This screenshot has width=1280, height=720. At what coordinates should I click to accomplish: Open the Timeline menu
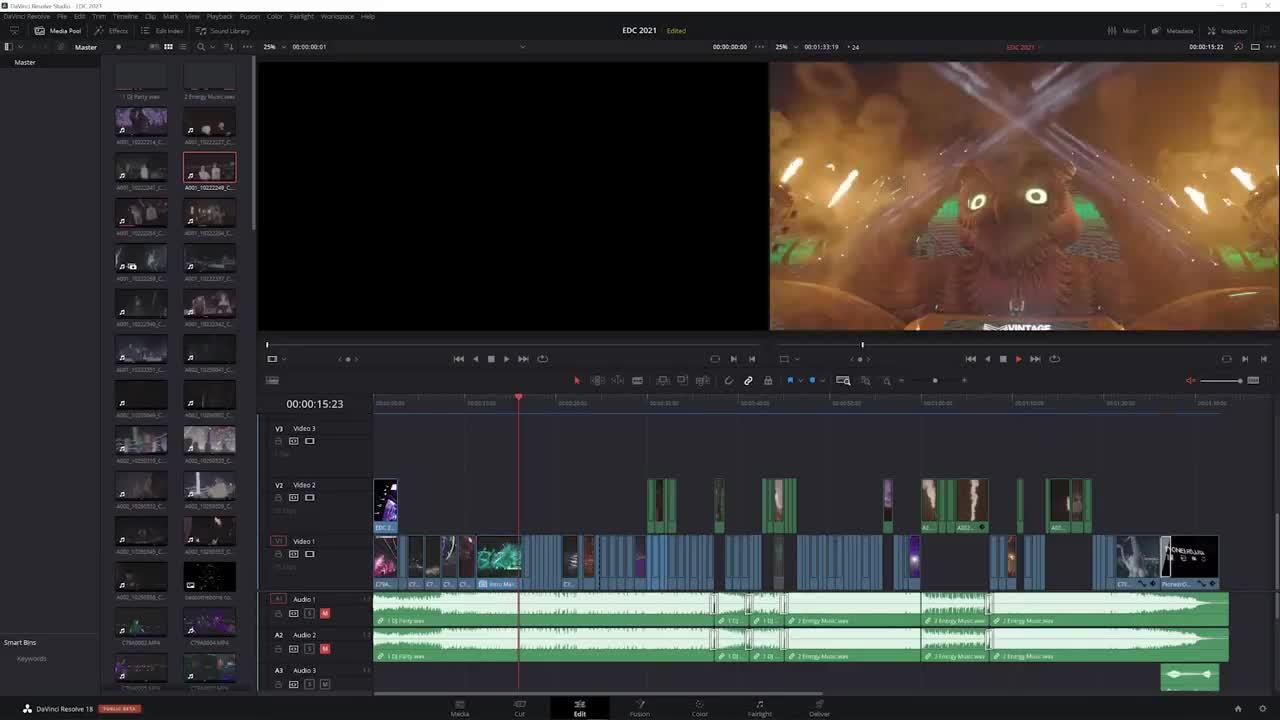125,16
